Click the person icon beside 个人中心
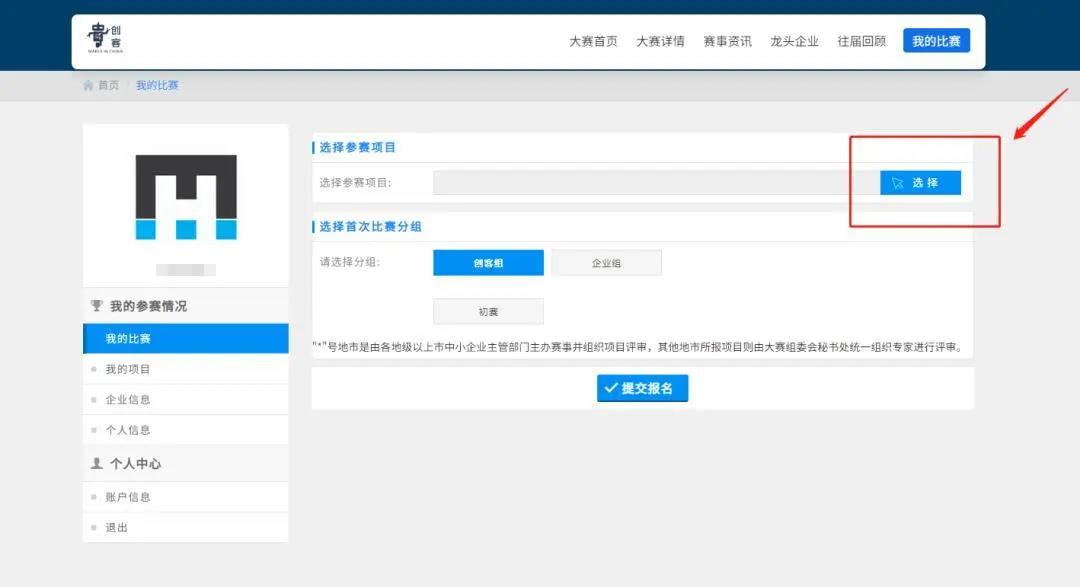 coord(97,464)
